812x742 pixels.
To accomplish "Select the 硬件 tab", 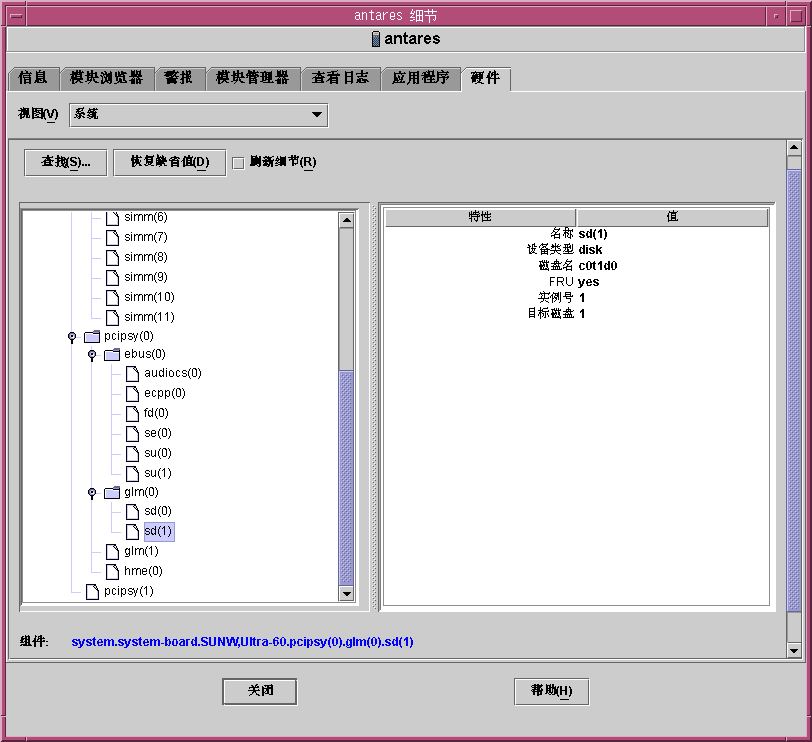I will click(486, 78).
